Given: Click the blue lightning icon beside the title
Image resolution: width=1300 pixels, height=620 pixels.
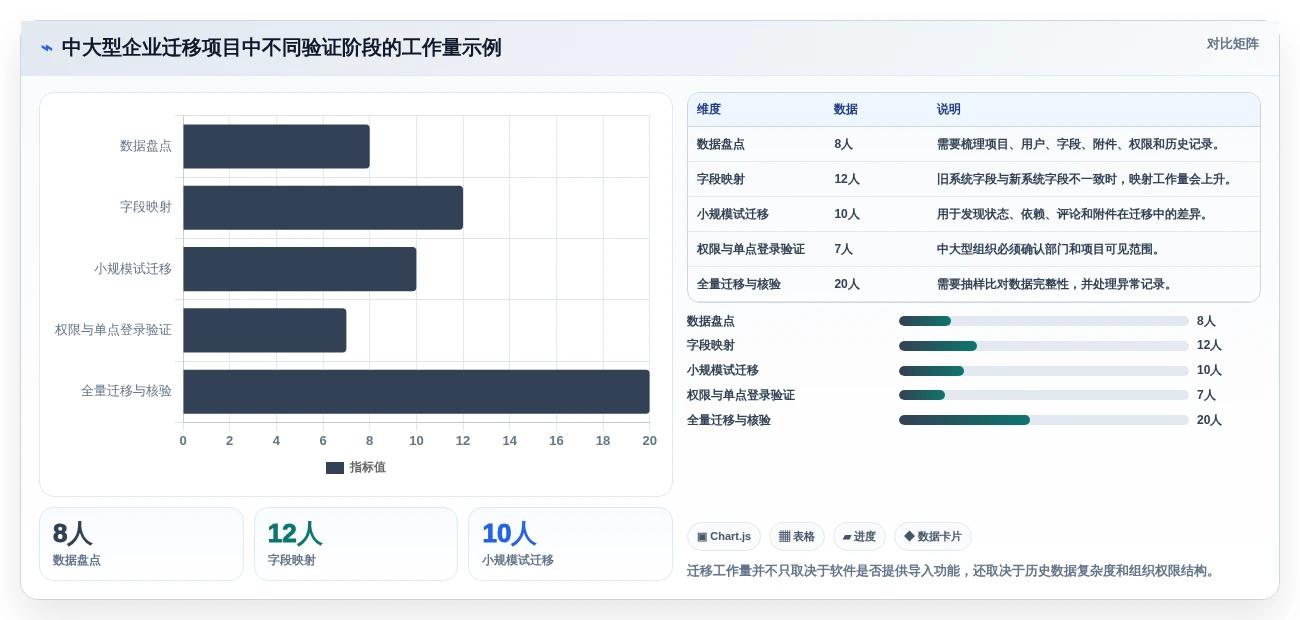Looking at the screenshot, I should (47, 48).
